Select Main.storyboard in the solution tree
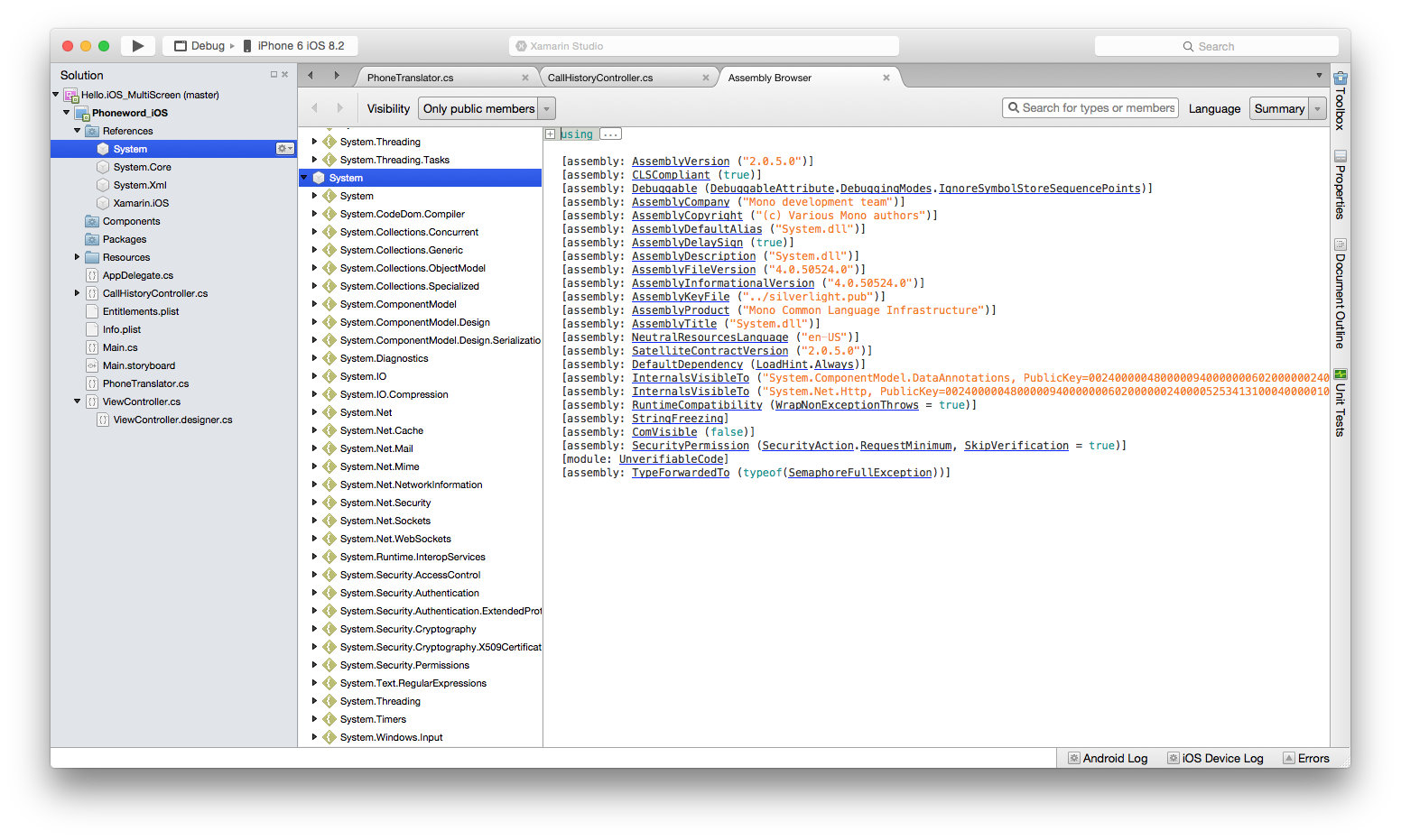The image size is (1401, 840). [138, 365]
